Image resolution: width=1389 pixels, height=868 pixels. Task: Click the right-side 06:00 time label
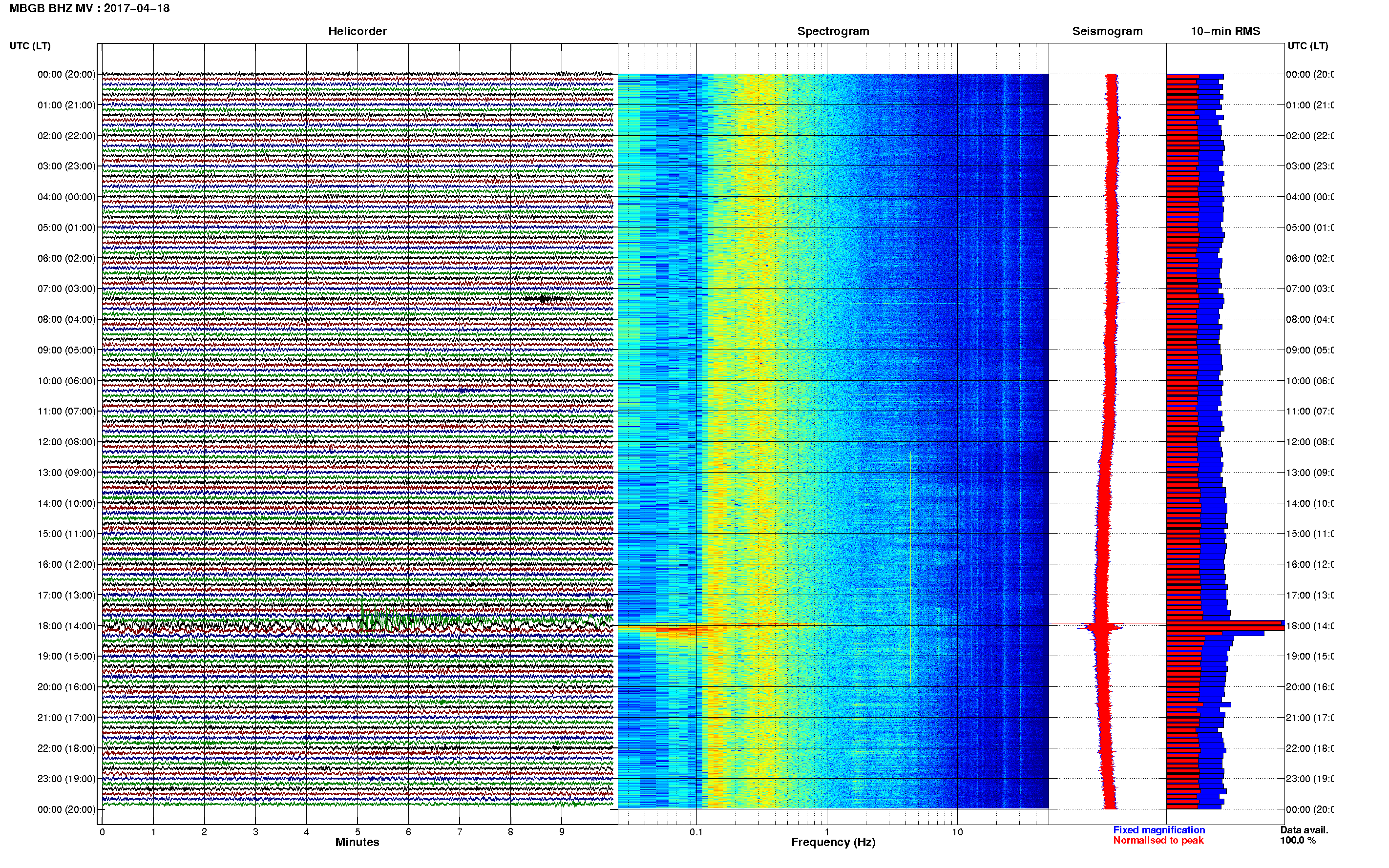pos(1310,258)
